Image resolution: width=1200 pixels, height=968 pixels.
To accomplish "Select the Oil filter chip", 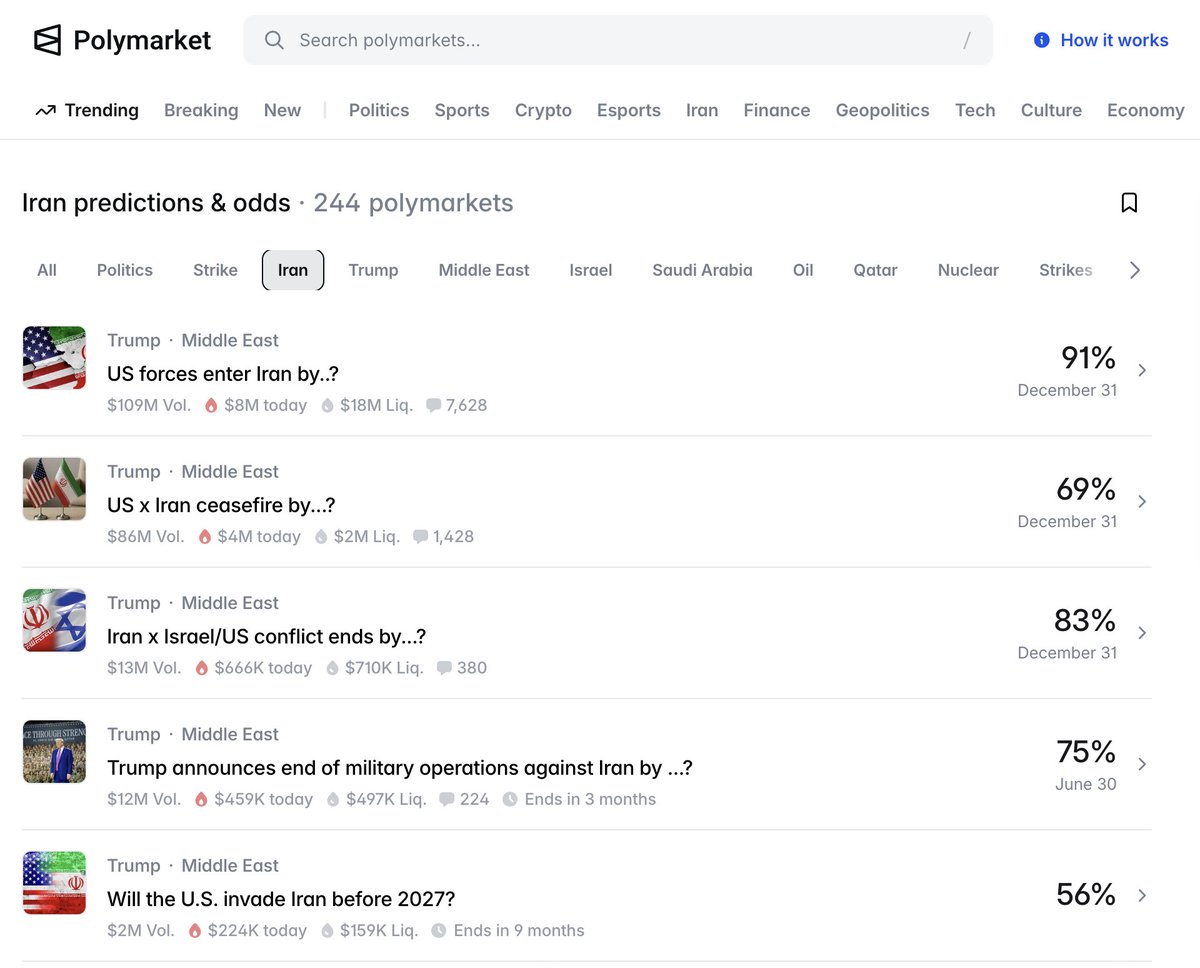I will pyautogui.click(x=803, y=270).
